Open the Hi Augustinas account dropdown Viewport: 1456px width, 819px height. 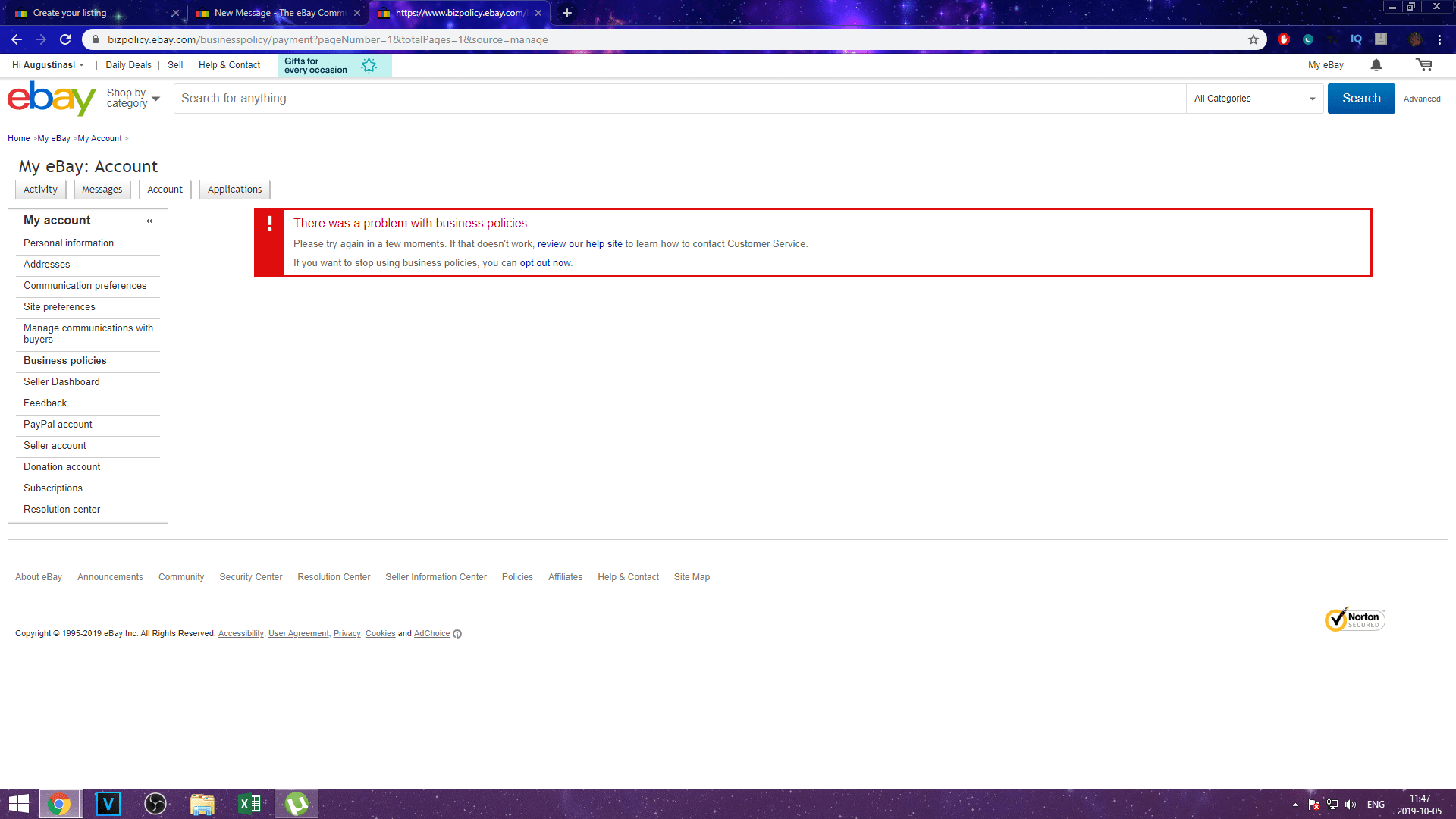[x=47, y=64]
